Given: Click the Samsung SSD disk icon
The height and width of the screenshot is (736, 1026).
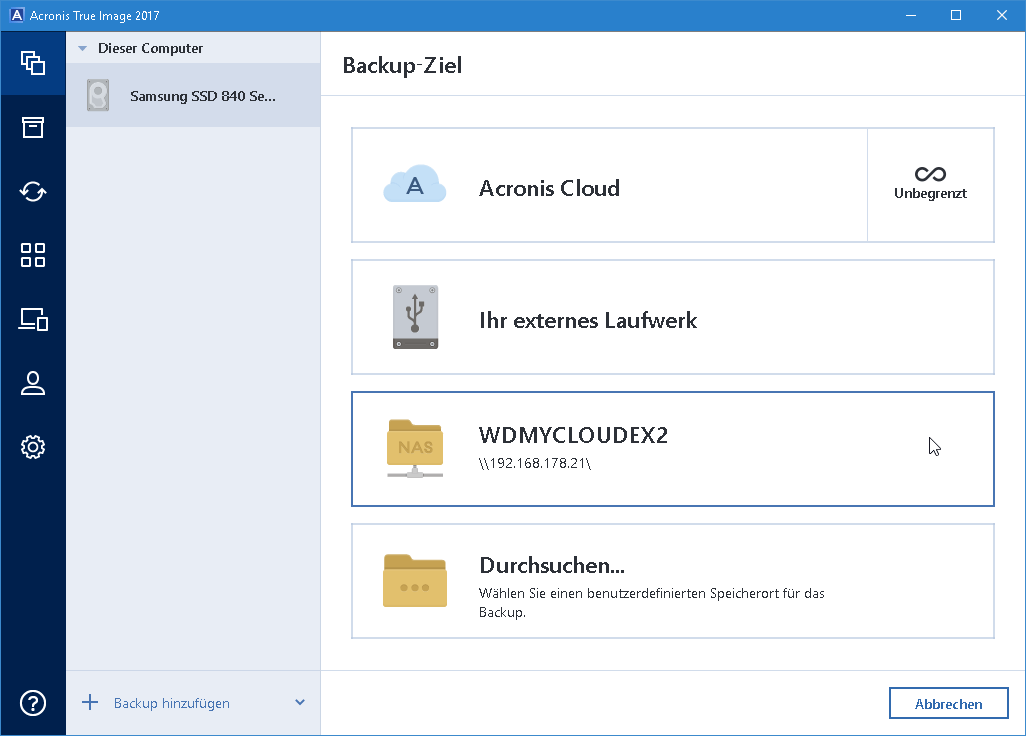Looking at the screenshot, I should click(x=98, y=96).
